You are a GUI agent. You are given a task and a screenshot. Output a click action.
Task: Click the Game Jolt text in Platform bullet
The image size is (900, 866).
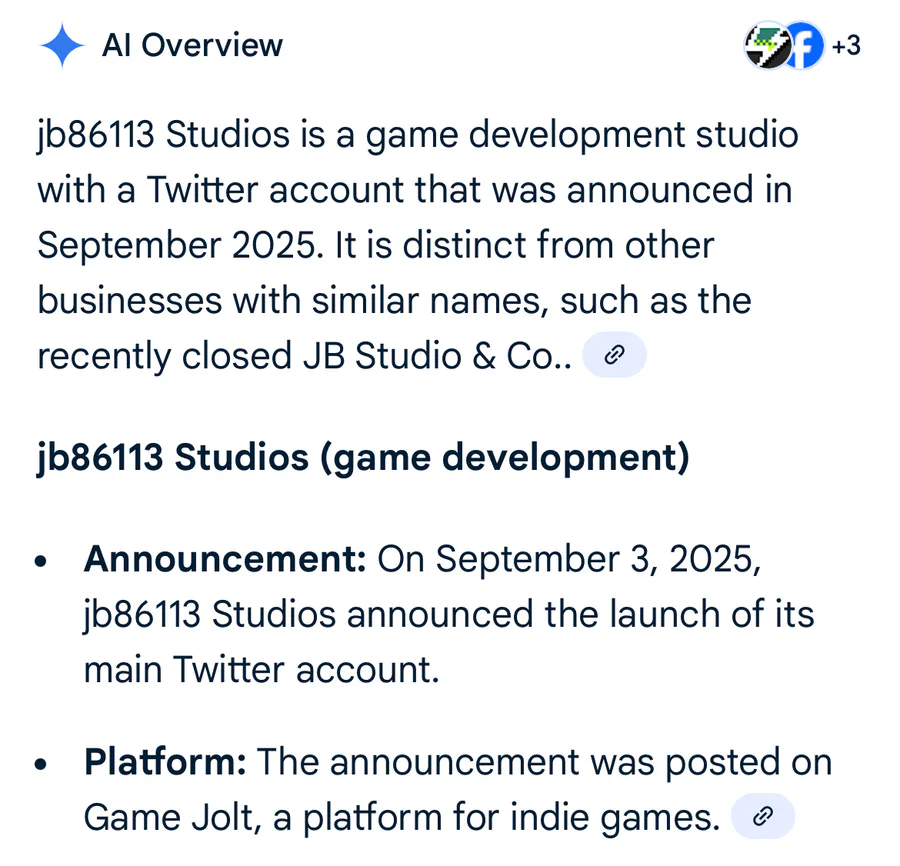click(x=168, y=817)
